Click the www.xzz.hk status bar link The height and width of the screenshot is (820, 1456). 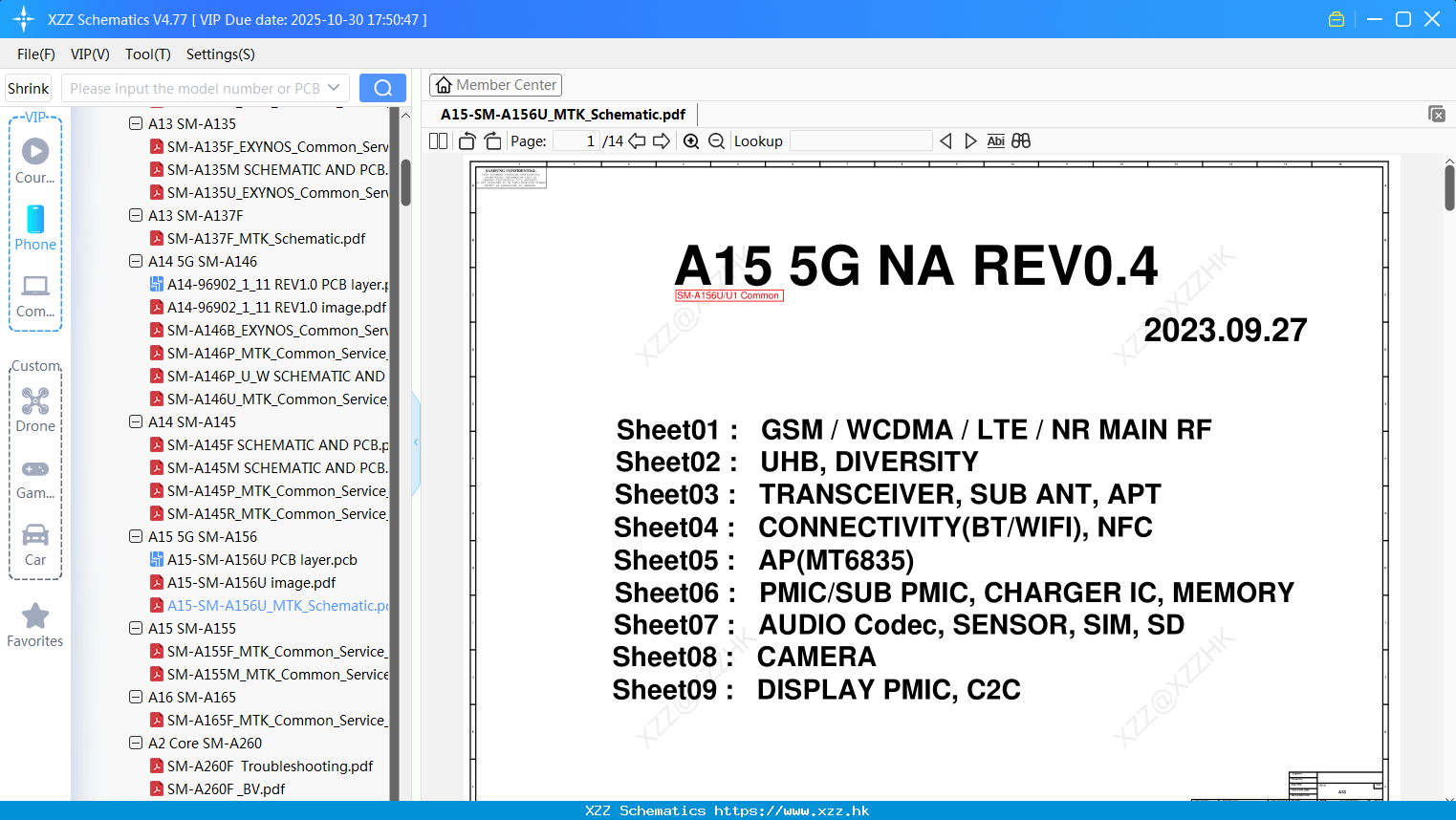point(792,810)
